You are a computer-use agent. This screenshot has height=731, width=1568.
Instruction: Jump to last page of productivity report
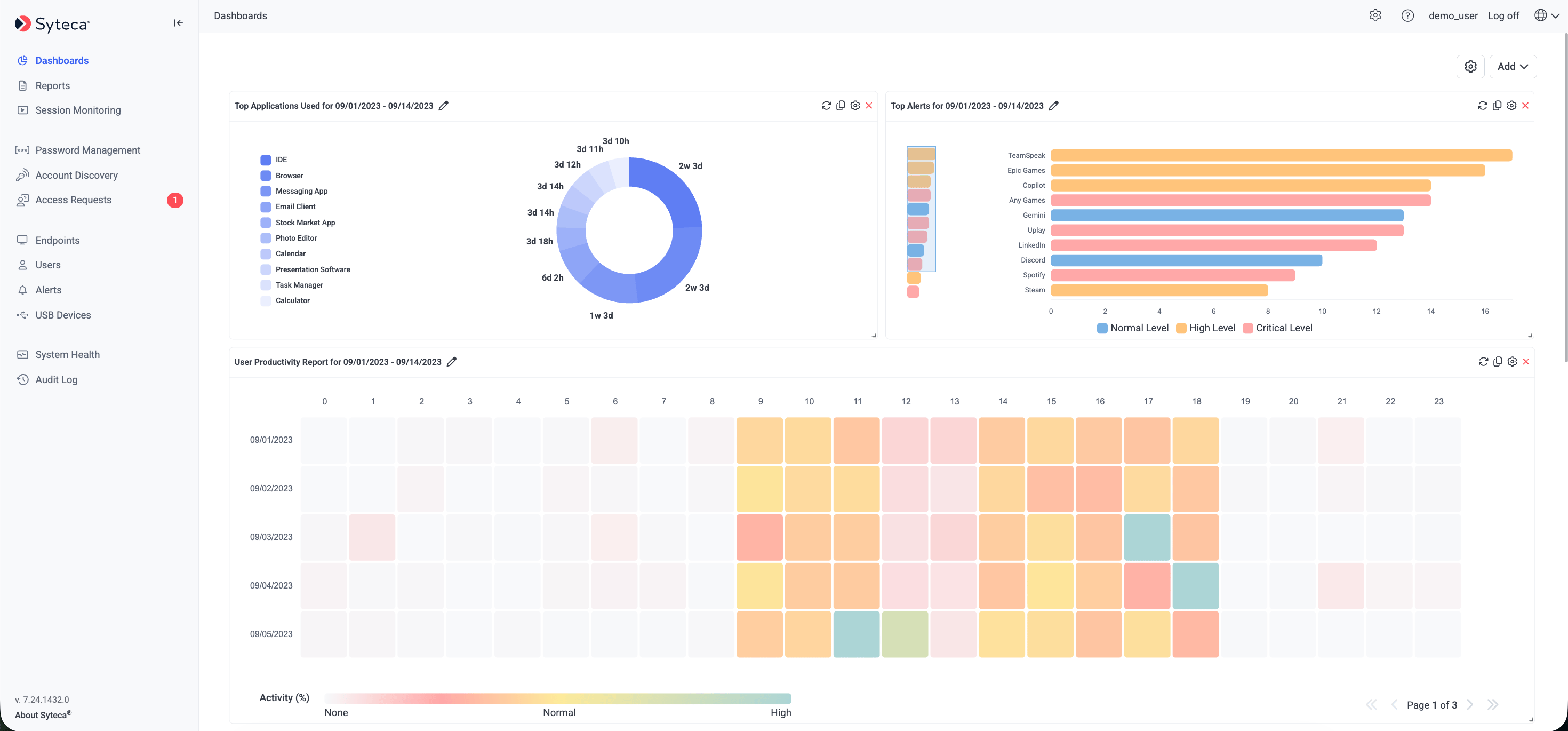click(x=1492, y=705)
